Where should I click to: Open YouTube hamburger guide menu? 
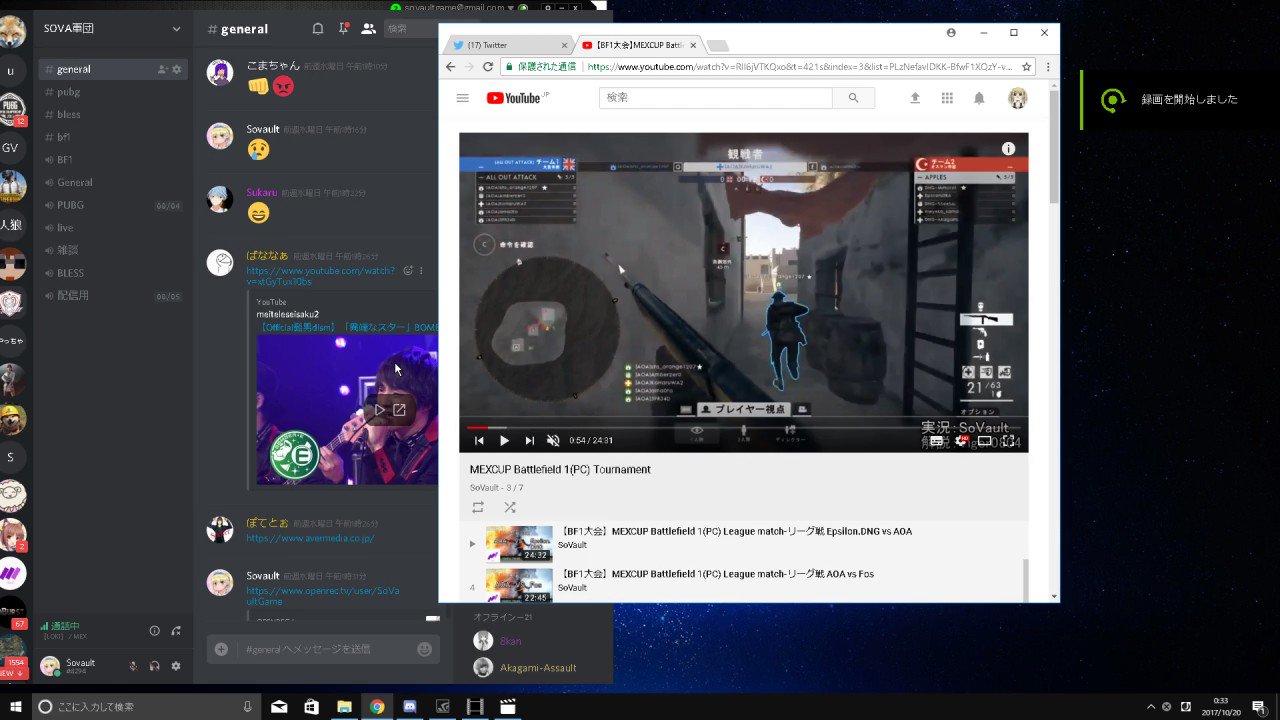pos(462,98)
